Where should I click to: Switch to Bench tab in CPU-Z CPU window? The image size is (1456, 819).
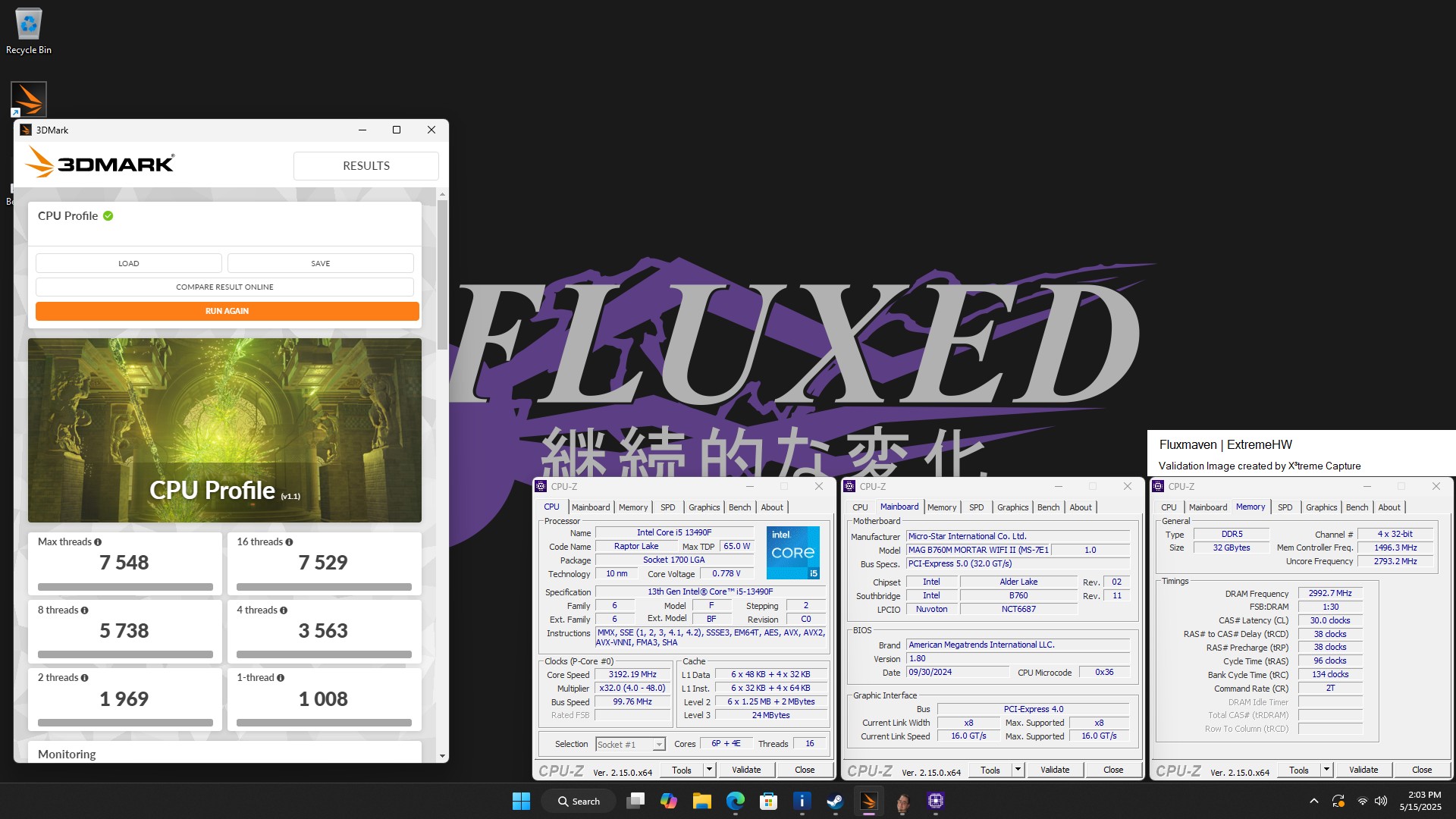739,507
